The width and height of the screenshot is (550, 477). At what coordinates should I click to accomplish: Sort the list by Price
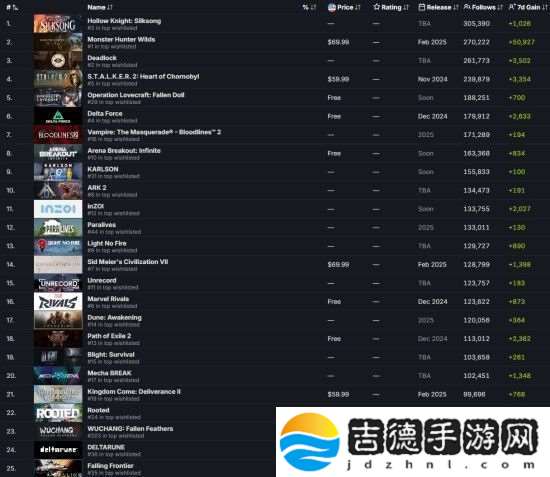pos(344,7)
